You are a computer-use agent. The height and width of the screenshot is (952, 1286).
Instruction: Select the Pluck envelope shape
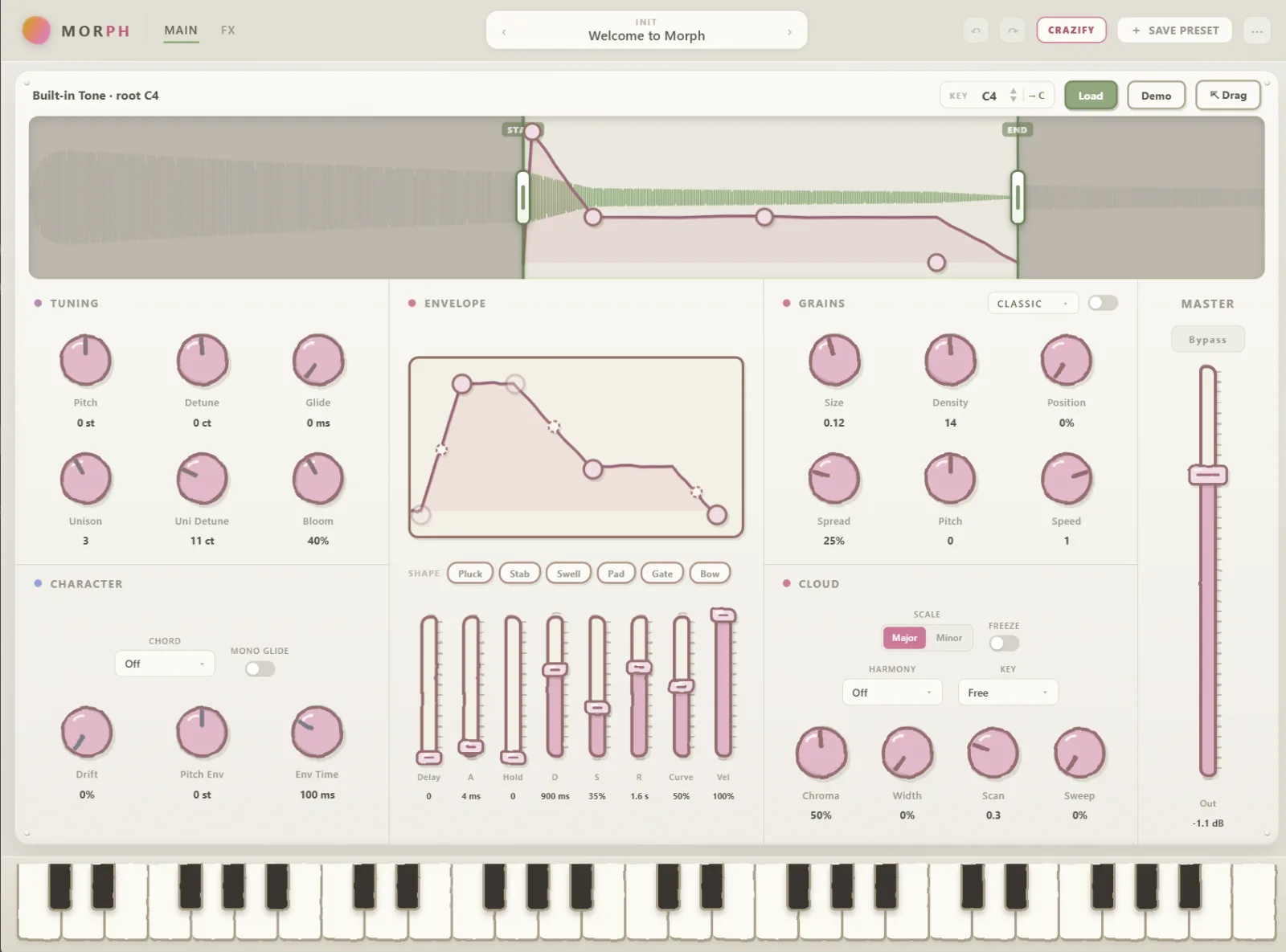point(470,574)
